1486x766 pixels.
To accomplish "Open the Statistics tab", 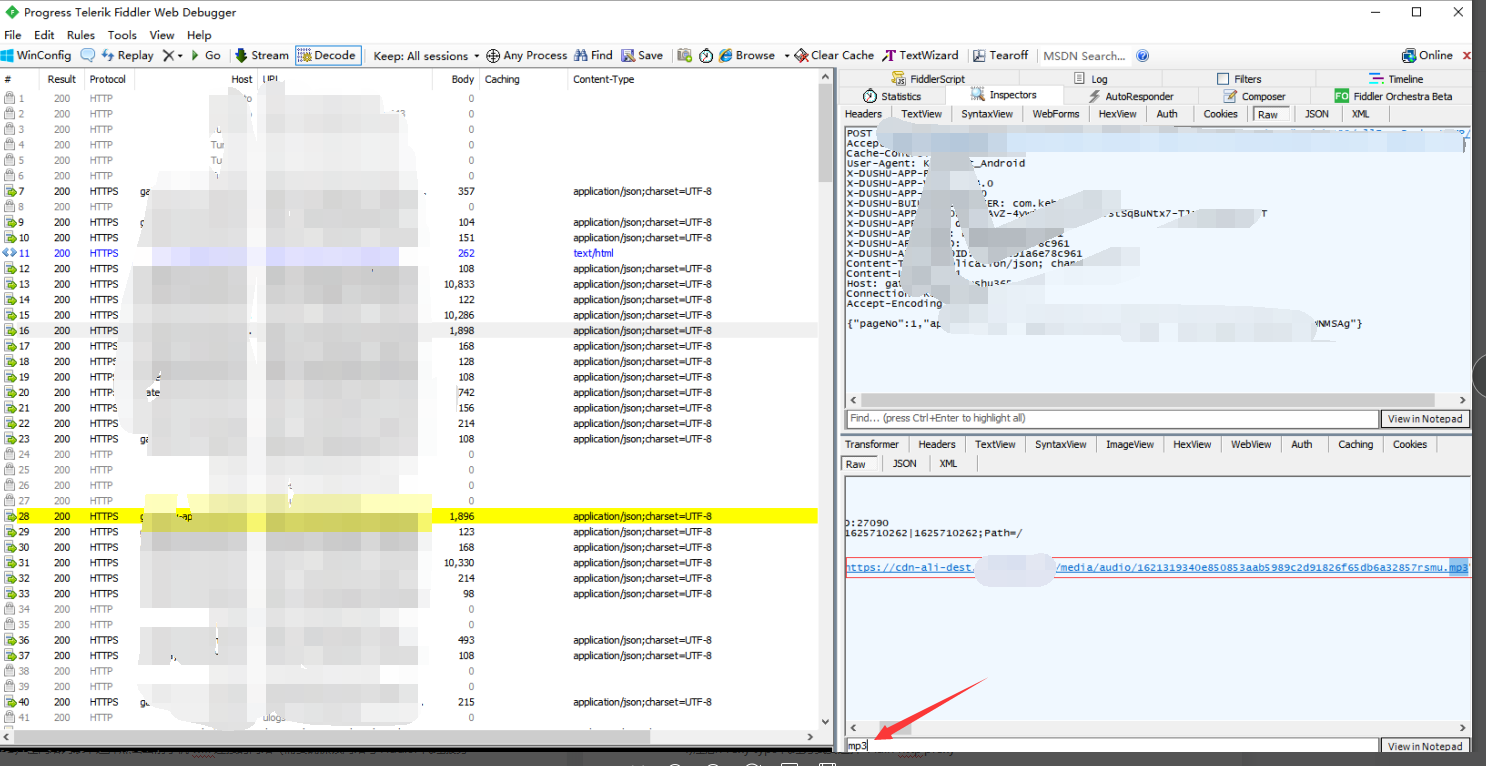I will point(892,97).
